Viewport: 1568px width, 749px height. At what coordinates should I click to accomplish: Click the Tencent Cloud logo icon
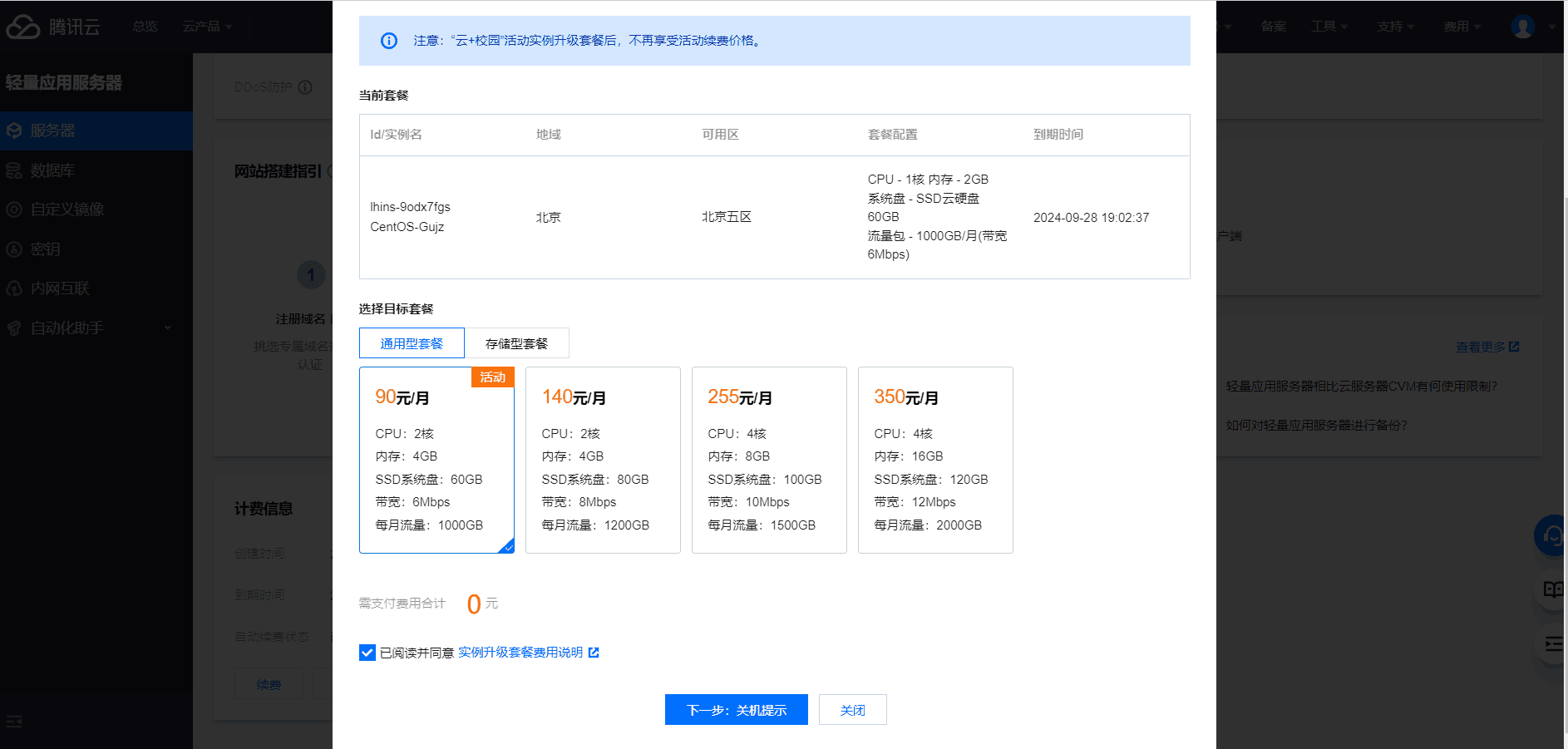23,27
